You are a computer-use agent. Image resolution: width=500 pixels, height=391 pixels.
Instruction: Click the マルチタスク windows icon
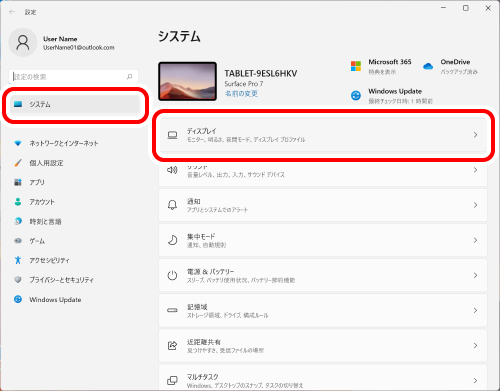point(172,380)
